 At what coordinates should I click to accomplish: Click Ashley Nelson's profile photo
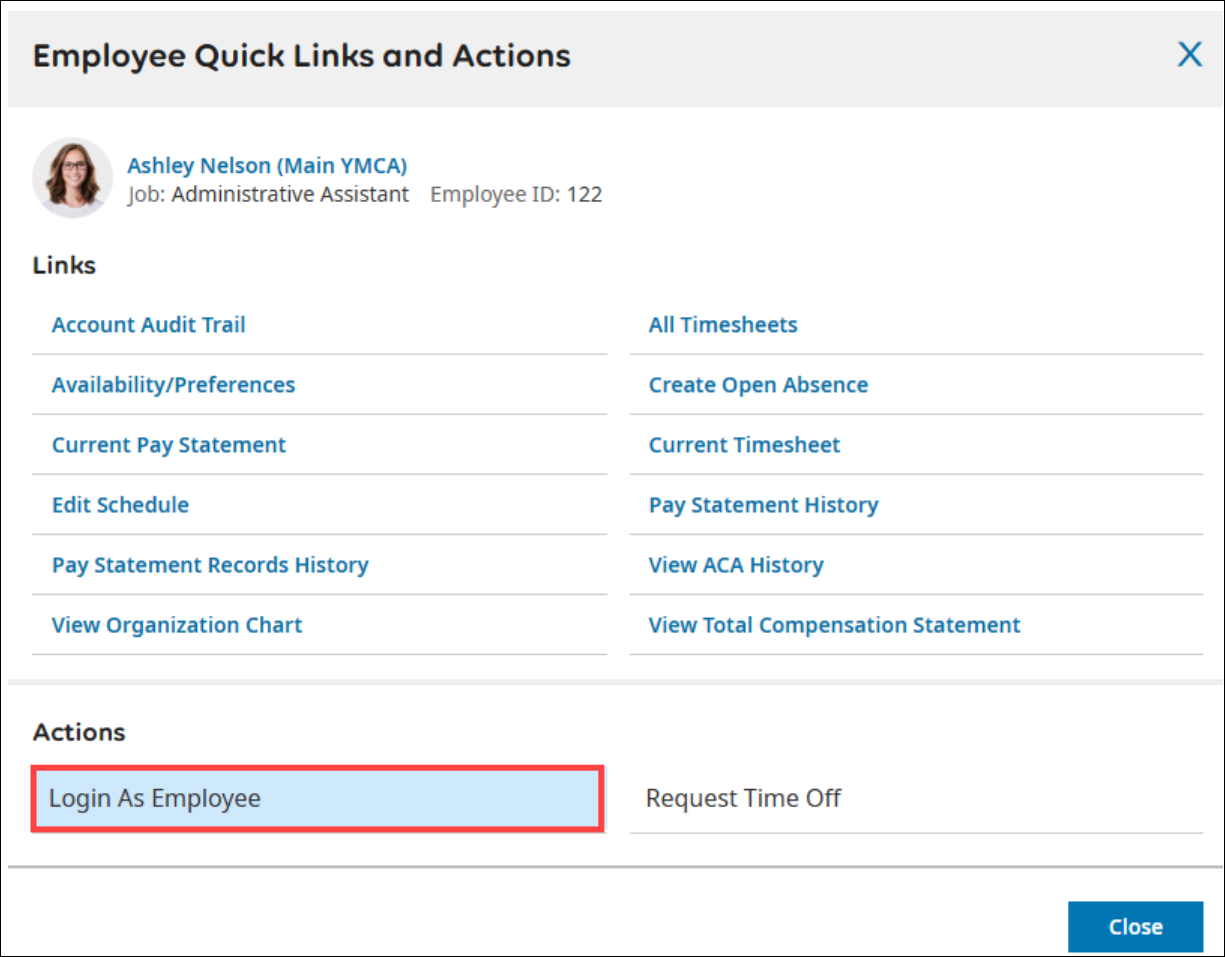coord(72,178)
